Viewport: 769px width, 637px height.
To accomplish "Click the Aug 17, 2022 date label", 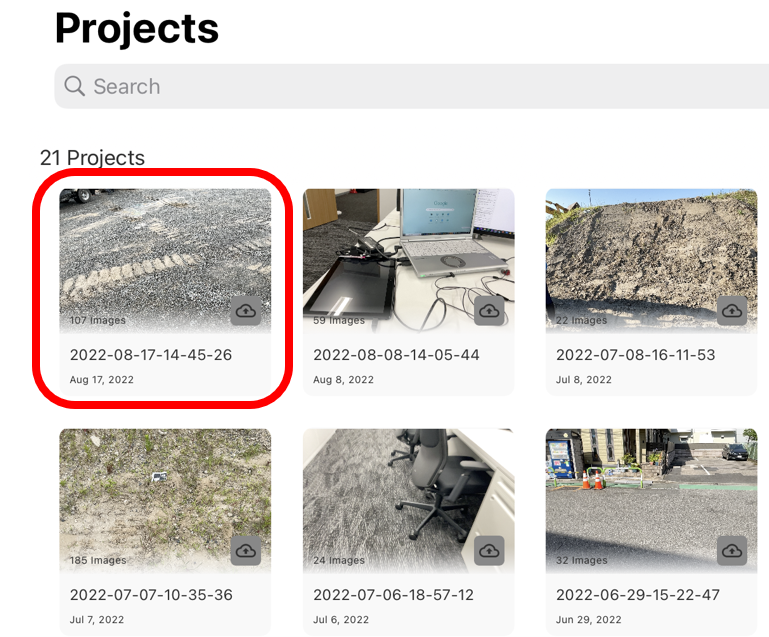I will pos(102,380).
